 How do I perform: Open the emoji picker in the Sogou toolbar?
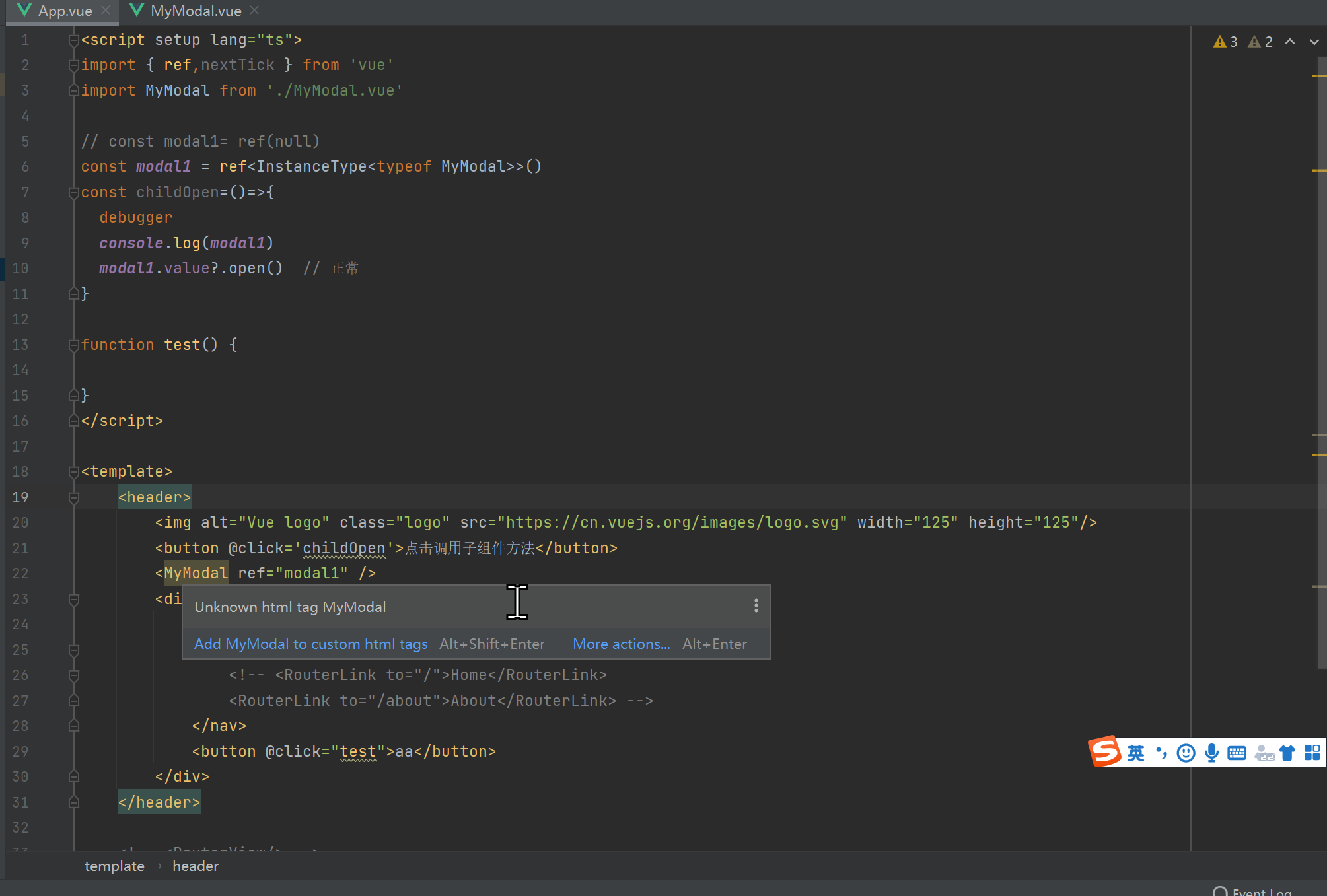(x=1186, y=753)
